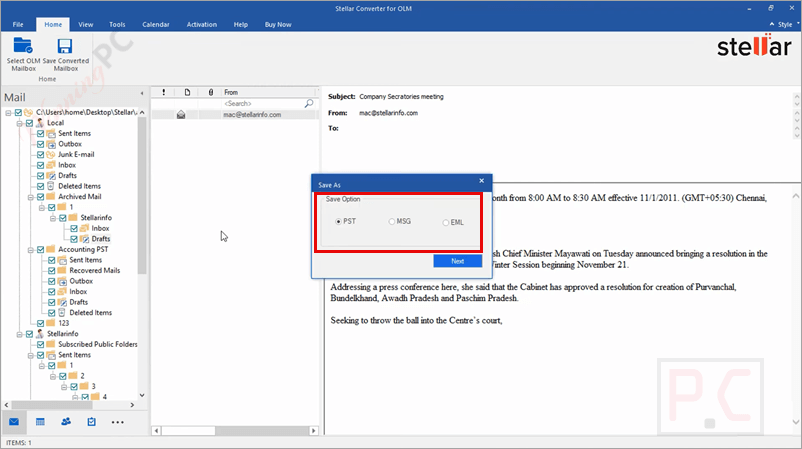Collapse the Stellarinfo folder under Archived Mail
Image resolution: width=802 pixels, height=449 pixels.
(x=53, y=218)
